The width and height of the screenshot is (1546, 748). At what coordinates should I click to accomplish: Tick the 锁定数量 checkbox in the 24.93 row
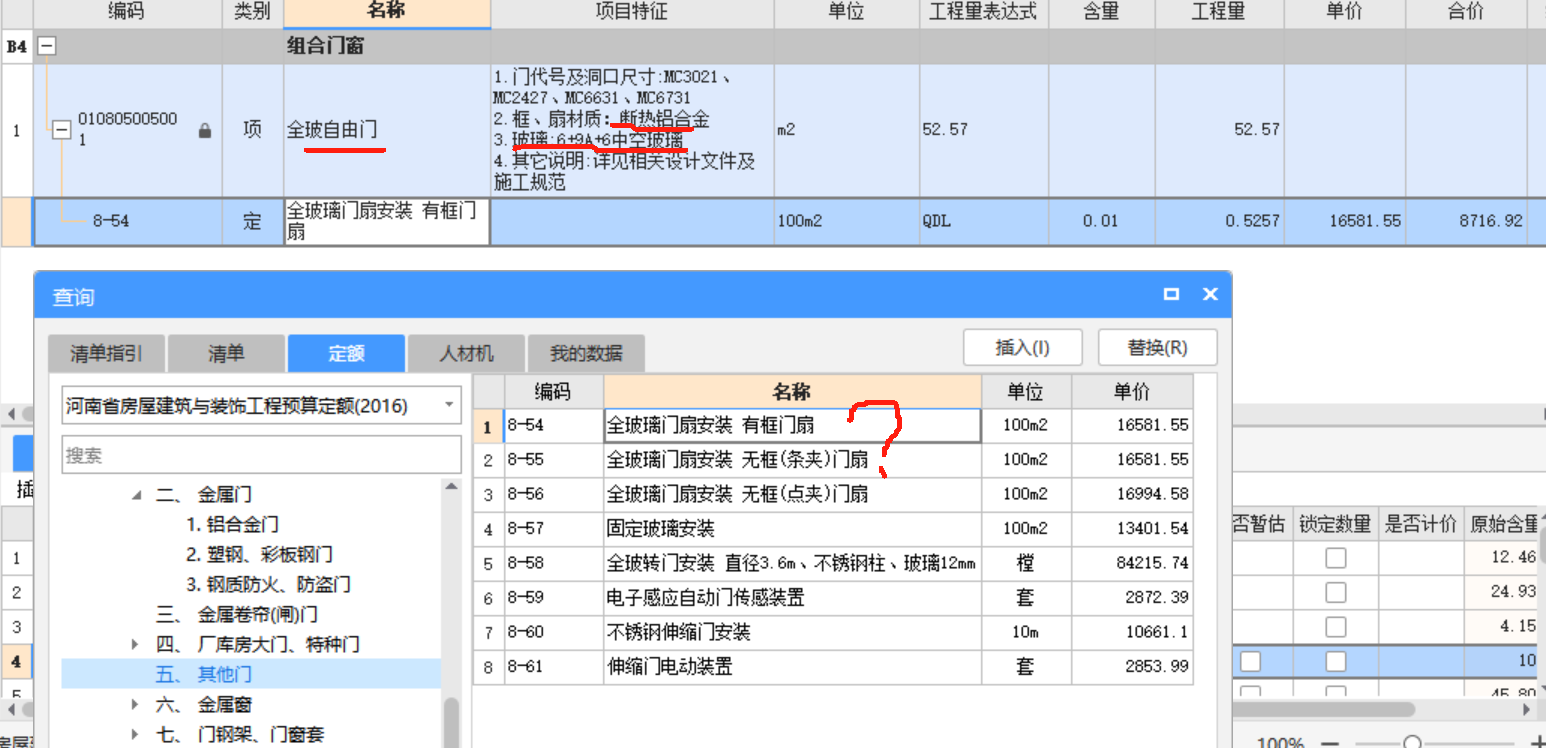[x=1336, y=592]
